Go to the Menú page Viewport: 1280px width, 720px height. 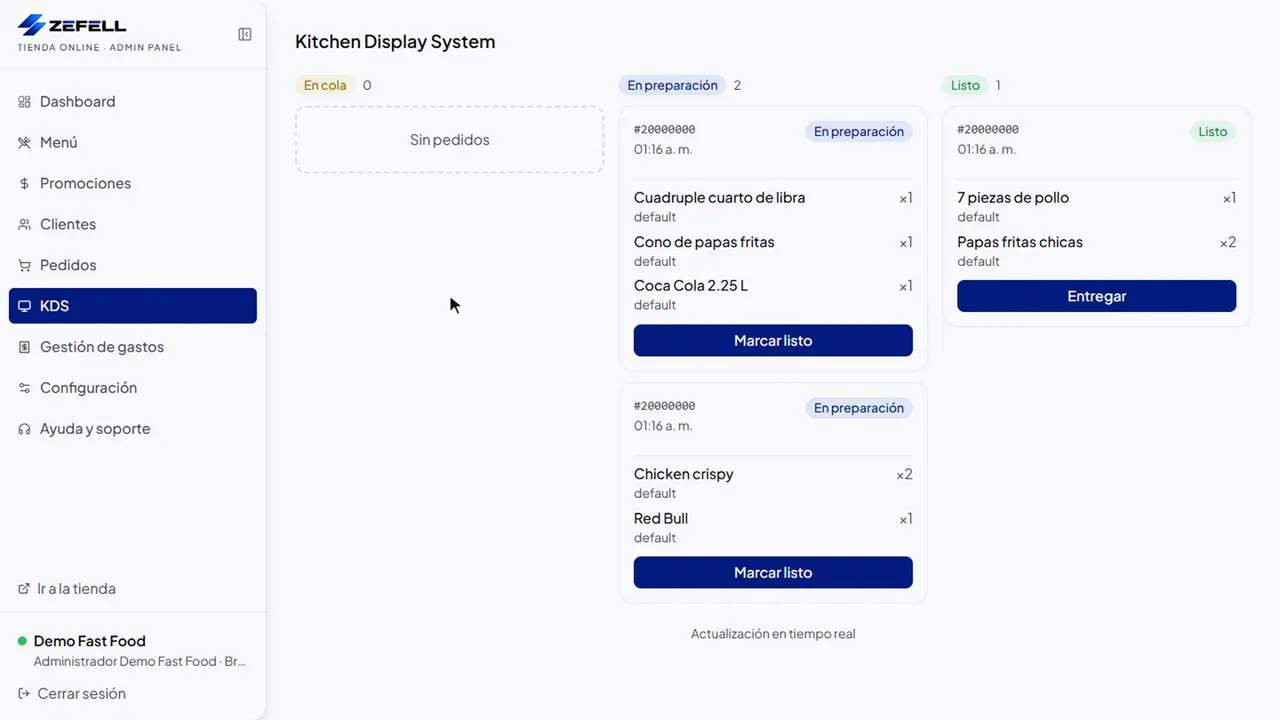pyautogui.click(x=133, y=143)
